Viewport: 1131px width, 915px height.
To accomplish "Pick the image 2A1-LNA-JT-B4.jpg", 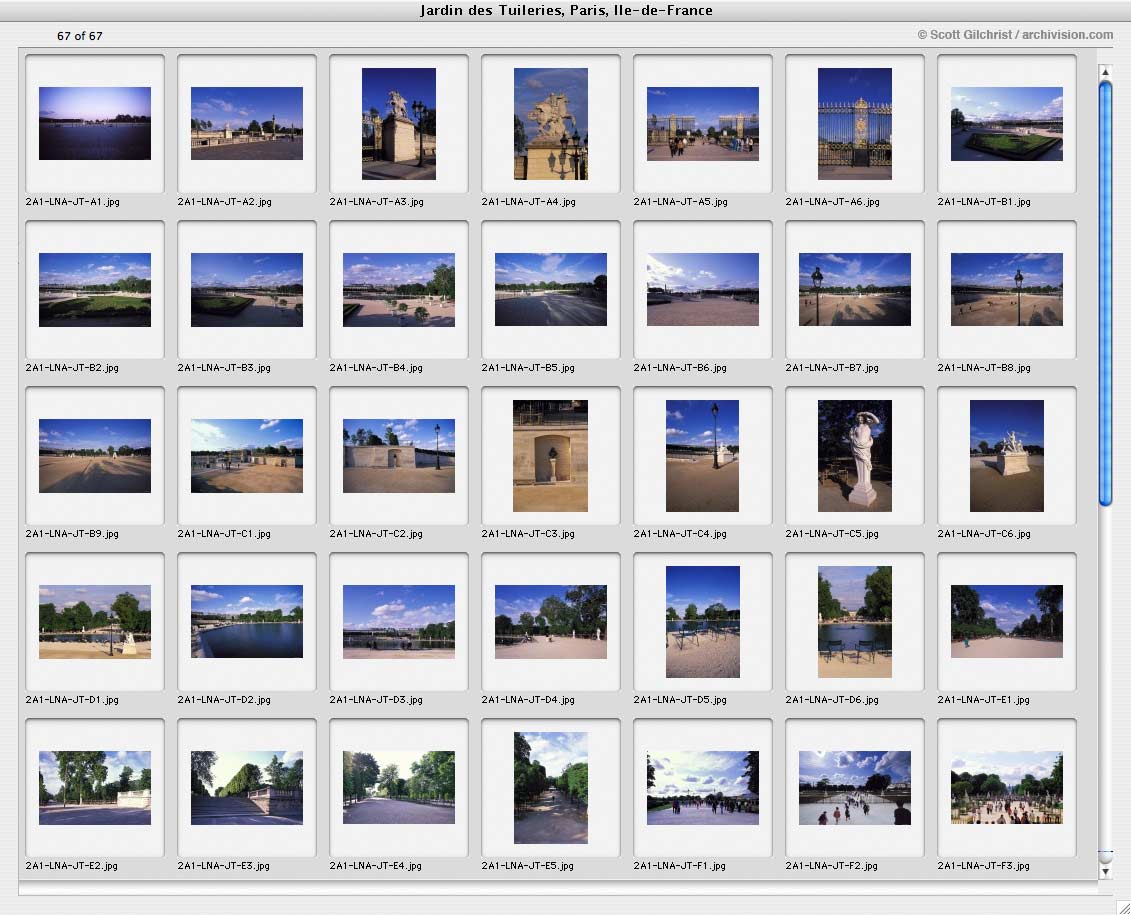I will pos(399,290).
